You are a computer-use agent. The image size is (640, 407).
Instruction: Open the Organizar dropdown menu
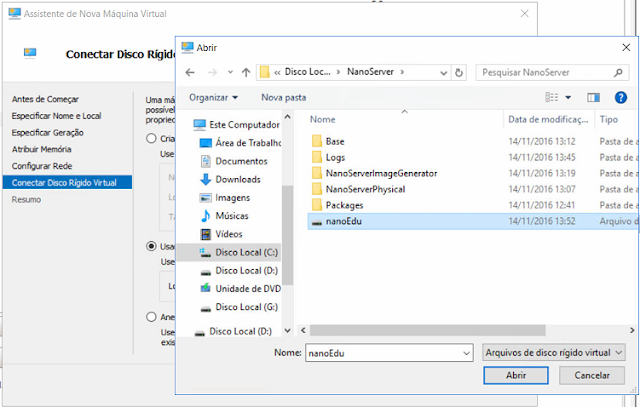[x=213, y=98]
